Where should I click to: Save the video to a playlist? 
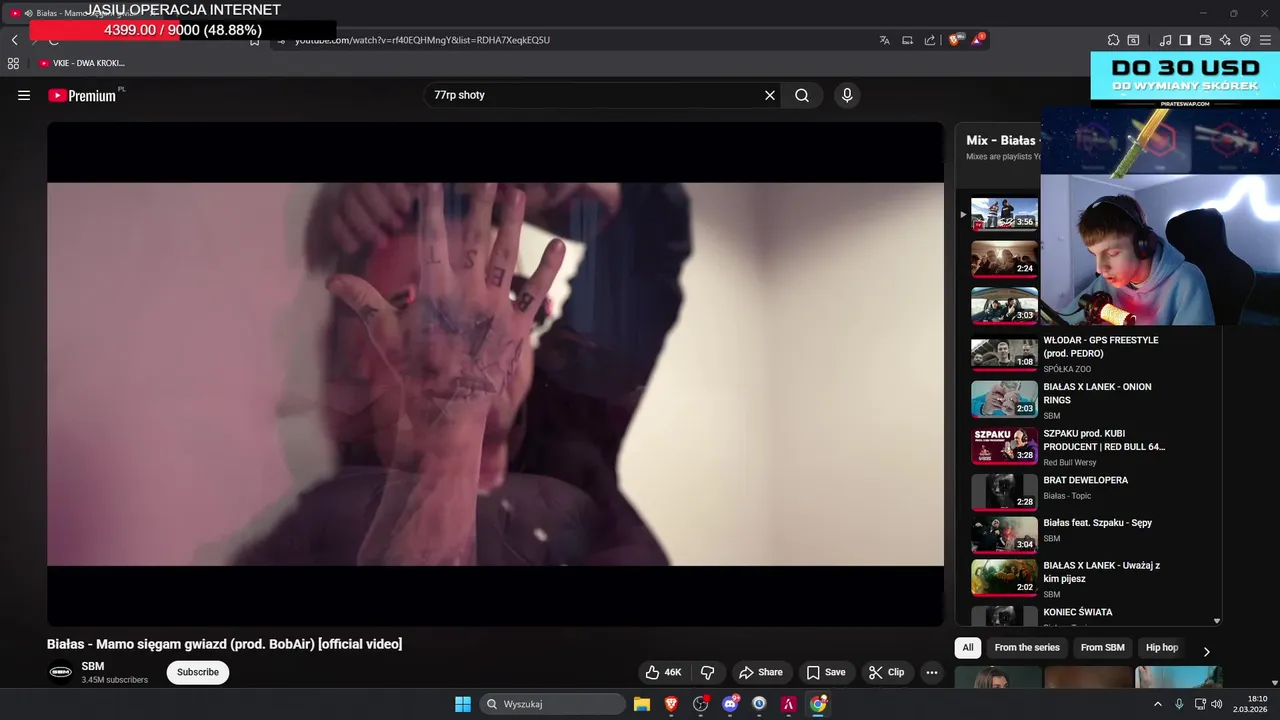click(x=826, y=672)
